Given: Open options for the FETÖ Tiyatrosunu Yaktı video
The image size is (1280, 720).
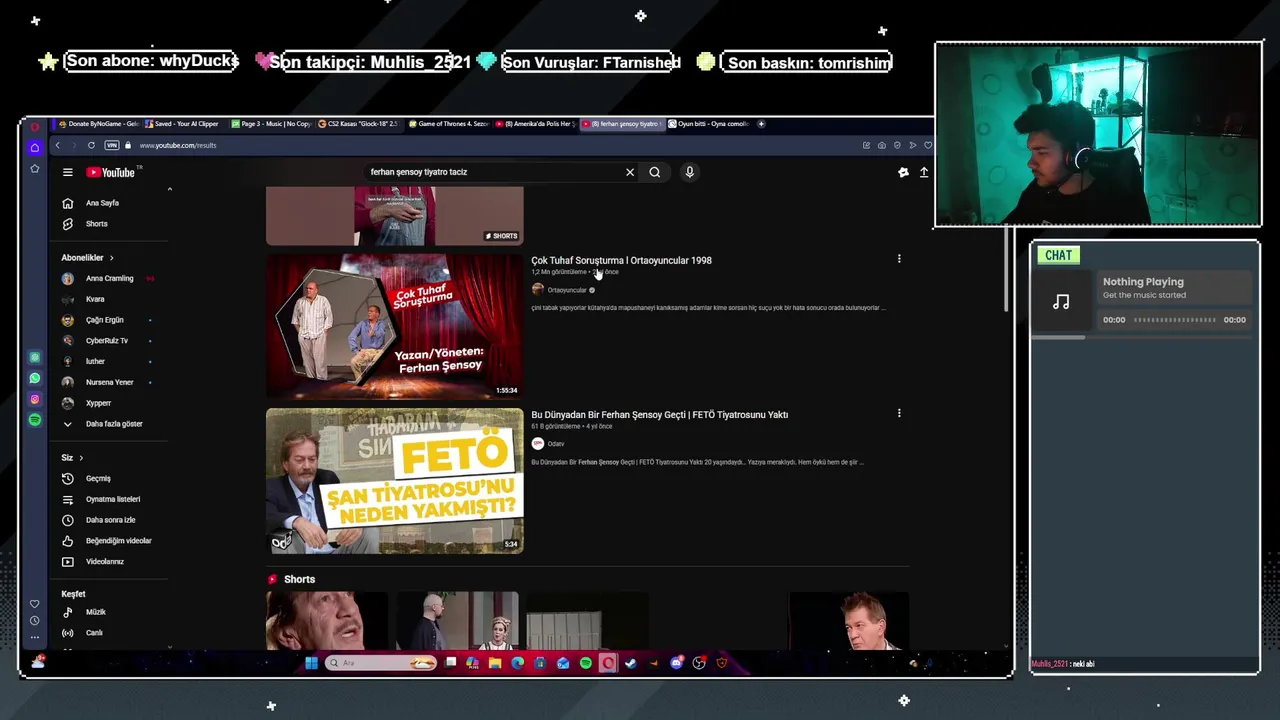Looking at the screenshot, I should pos(899,413).
